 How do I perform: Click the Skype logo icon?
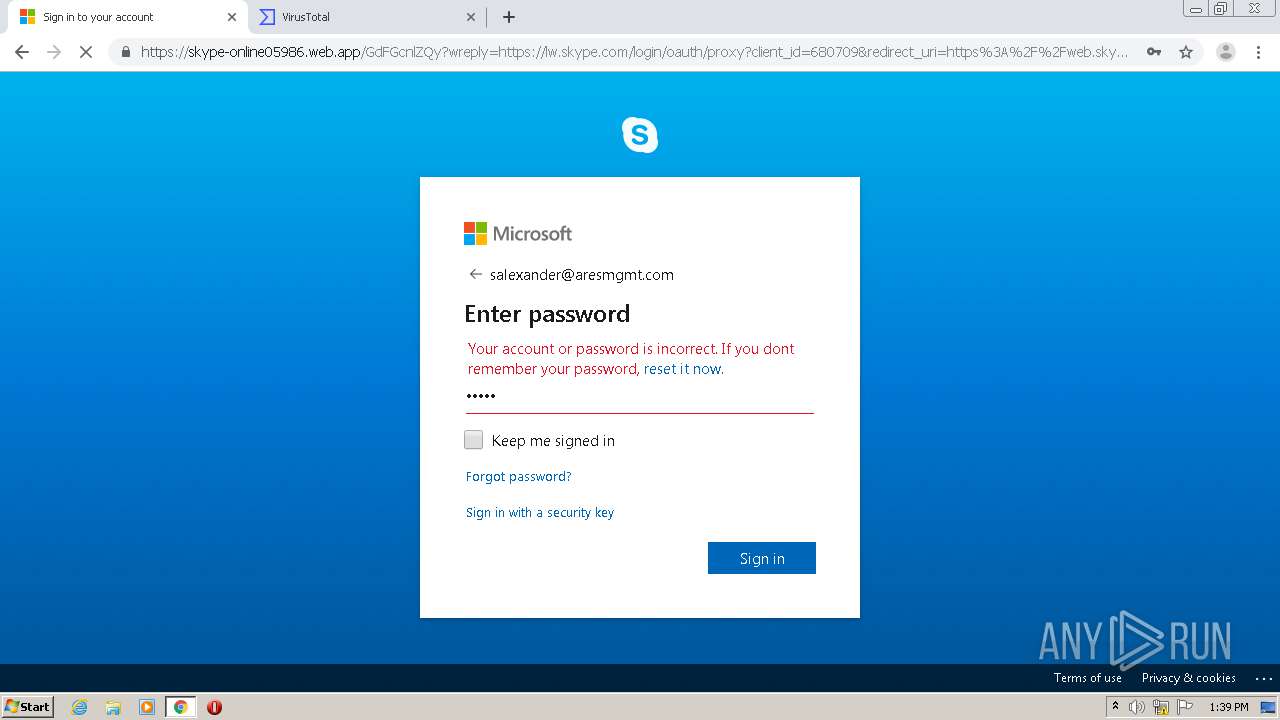click(x=640, y=135)
